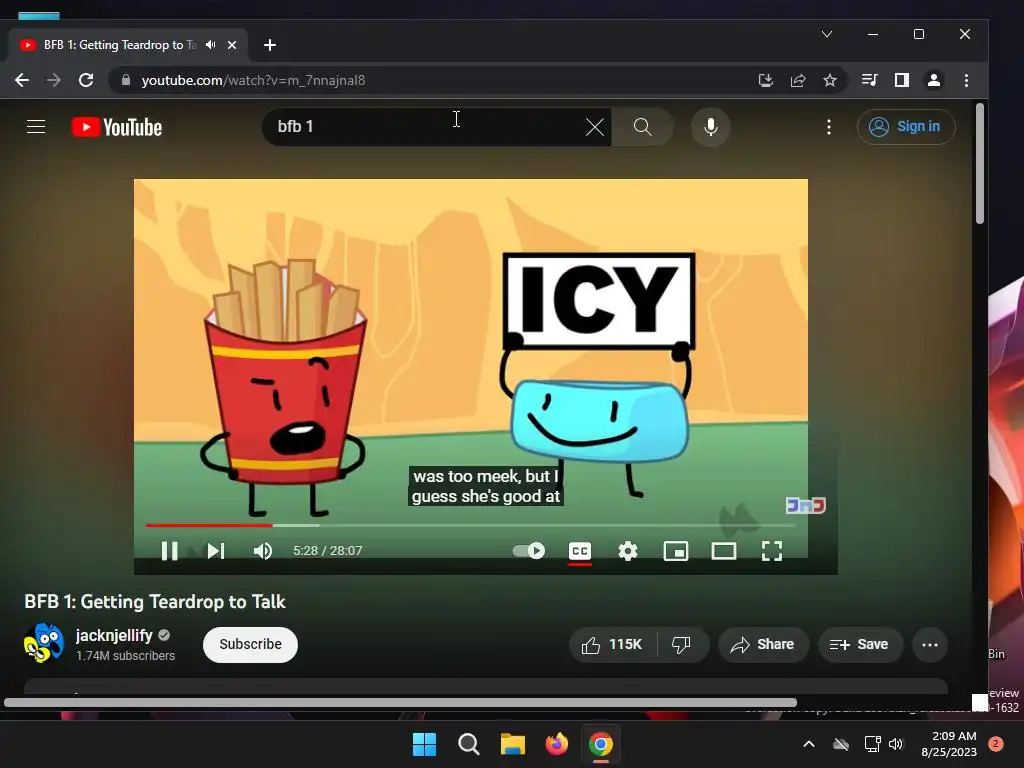The height and width of the screenshot is (768, 1024).
Task: Dislike this video
Action: click(x=682, y=645)
